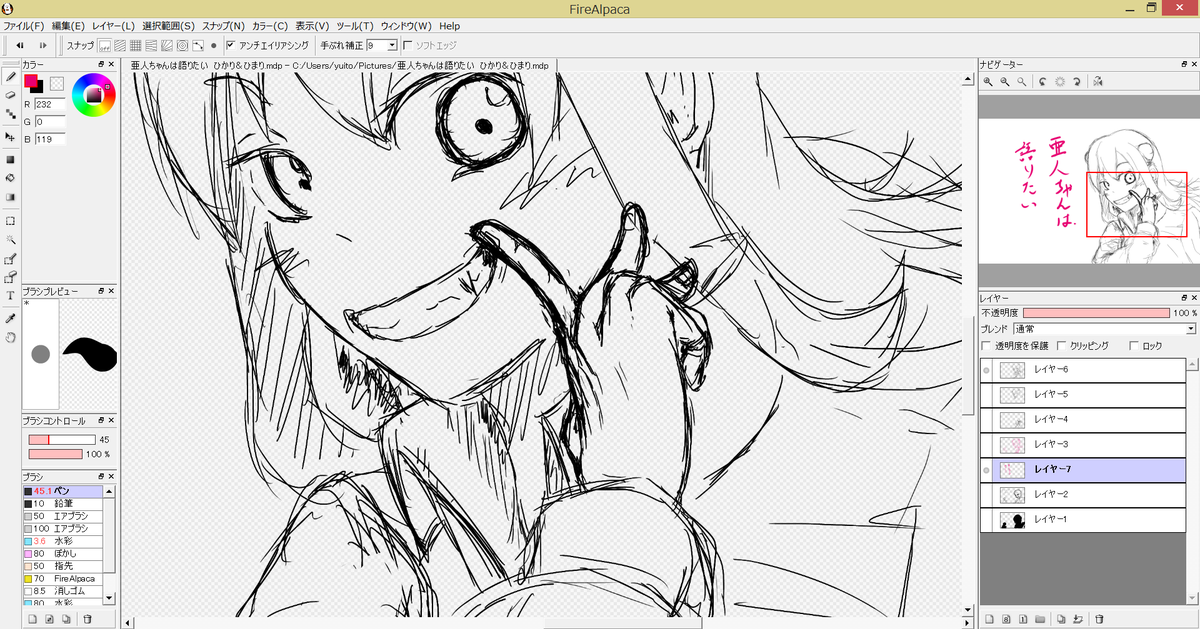This screenshot has width=1200, height=629.
Task: Zoom out using Navigator magnifier minus
Action: (1004, 82)
